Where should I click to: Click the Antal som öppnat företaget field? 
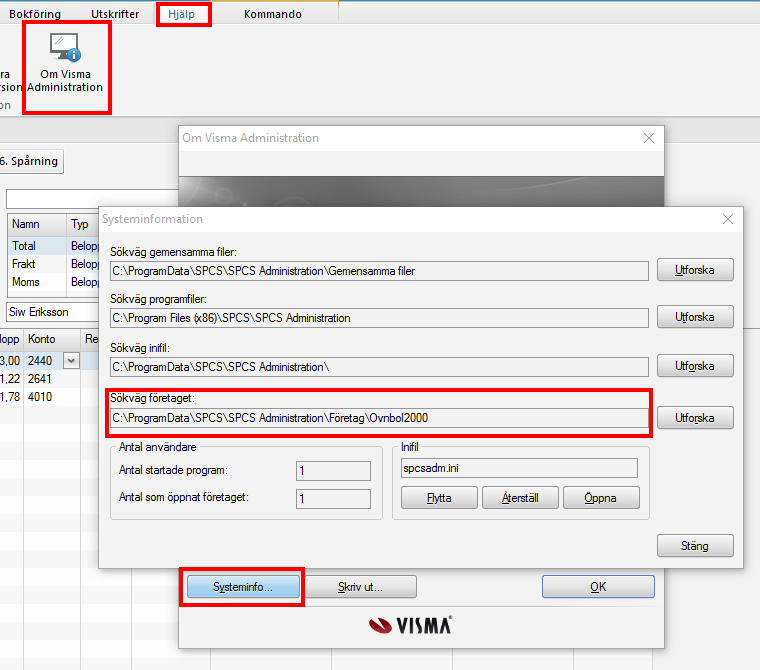click(333, 499)
